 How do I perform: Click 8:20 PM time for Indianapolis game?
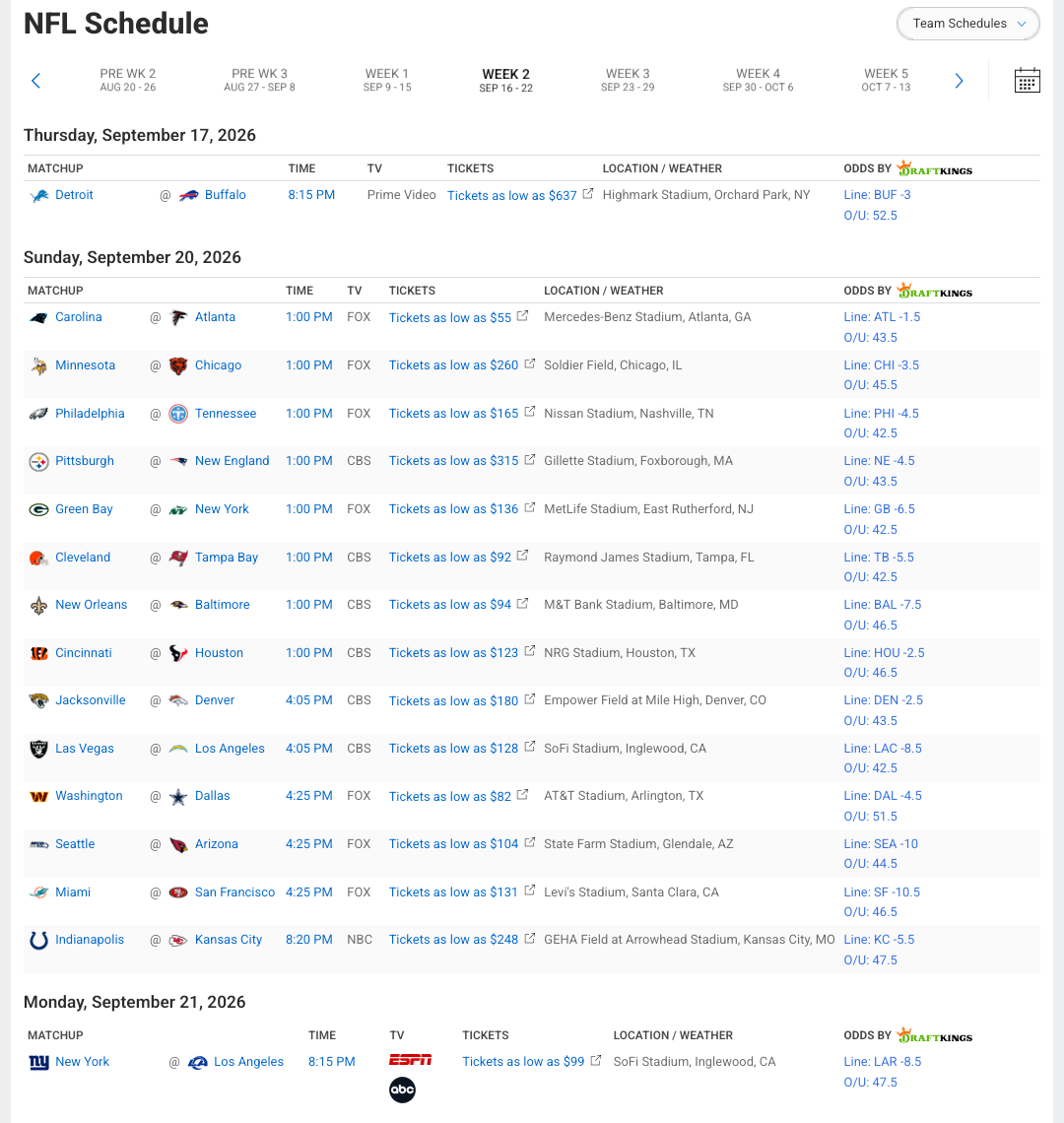(x=308, y=940)
